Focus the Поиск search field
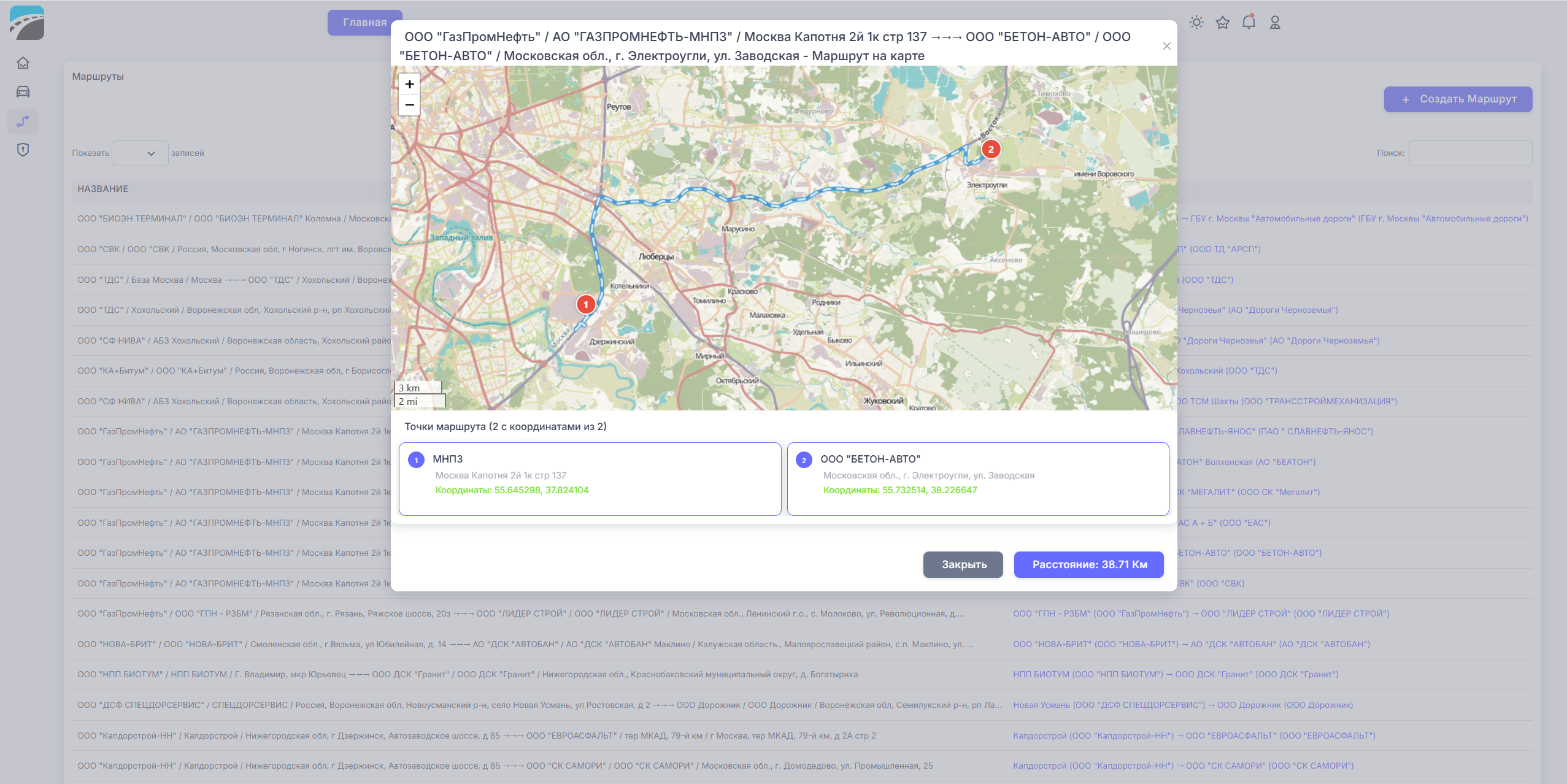This screenshot has height=784, width=1567. (1470, 153)
